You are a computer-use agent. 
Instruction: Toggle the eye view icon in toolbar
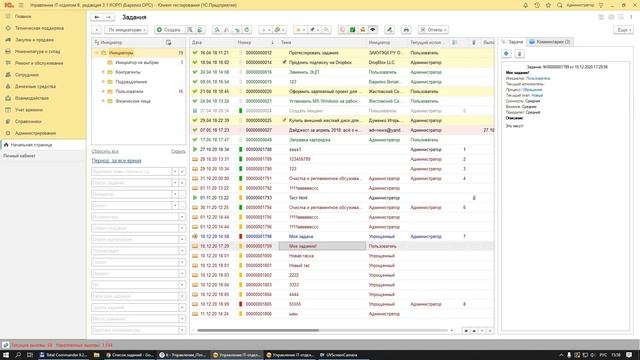click(x=373, y=30)
